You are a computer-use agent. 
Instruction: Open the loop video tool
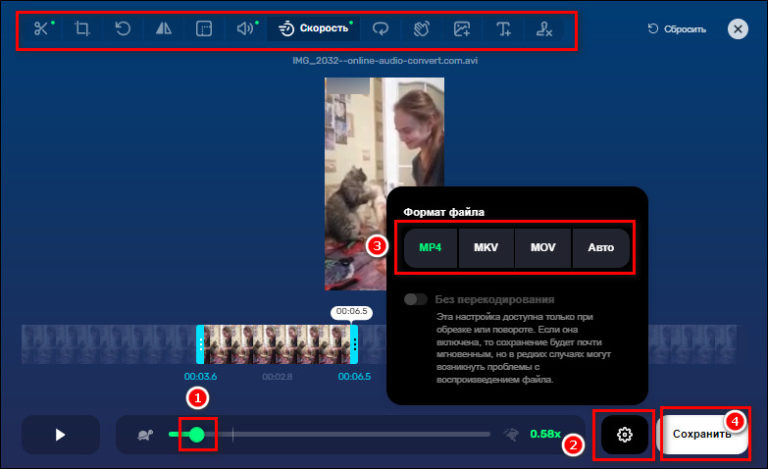pos(381,29)
